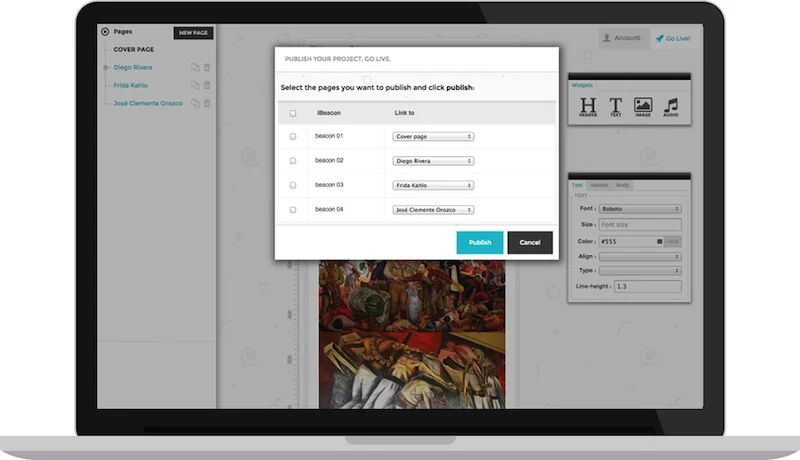Screen dimensions: 800x460
Task: Switch to the Text properties tab
Action: [x=577, y=185]
